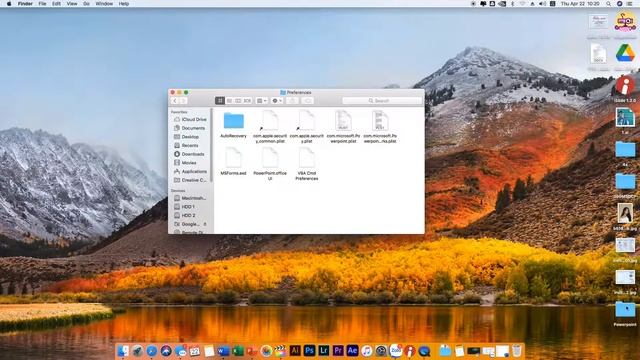Open the volume control in menu bar

542,4
